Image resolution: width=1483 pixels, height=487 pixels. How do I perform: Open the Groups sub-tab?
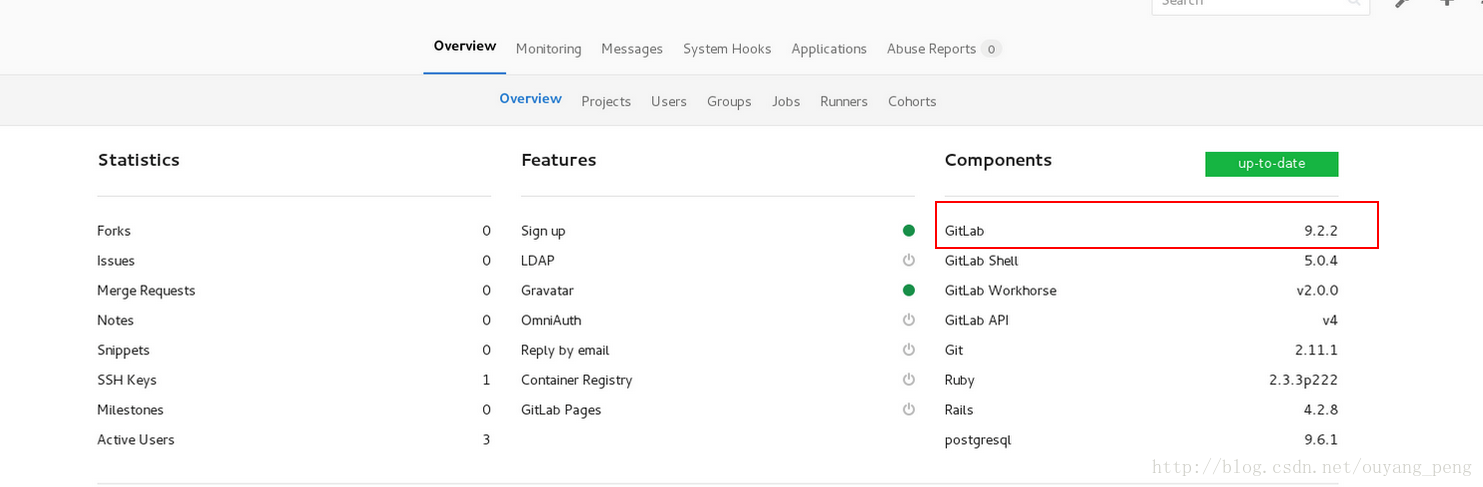coord(729,102)
